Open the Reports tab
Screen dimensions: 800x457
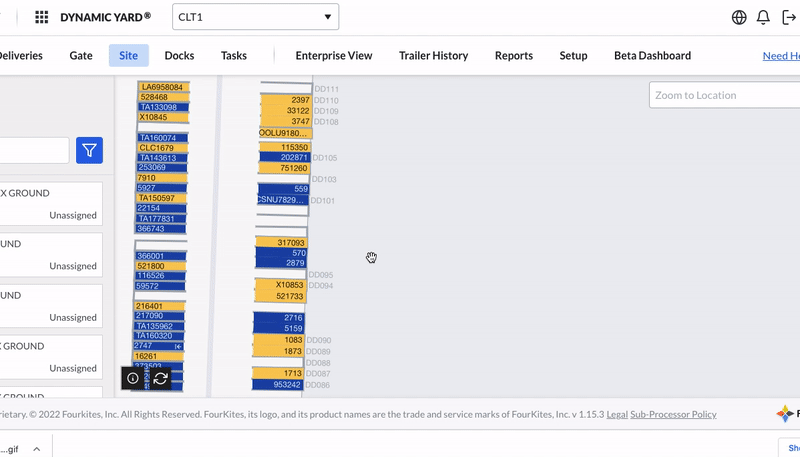514,56
